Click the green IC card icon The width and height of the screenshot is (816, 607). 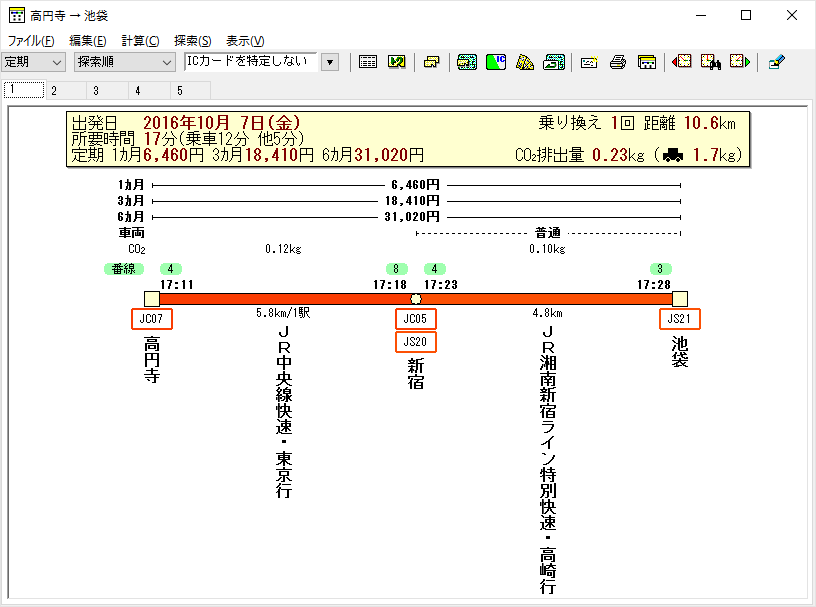pos(496,62)
